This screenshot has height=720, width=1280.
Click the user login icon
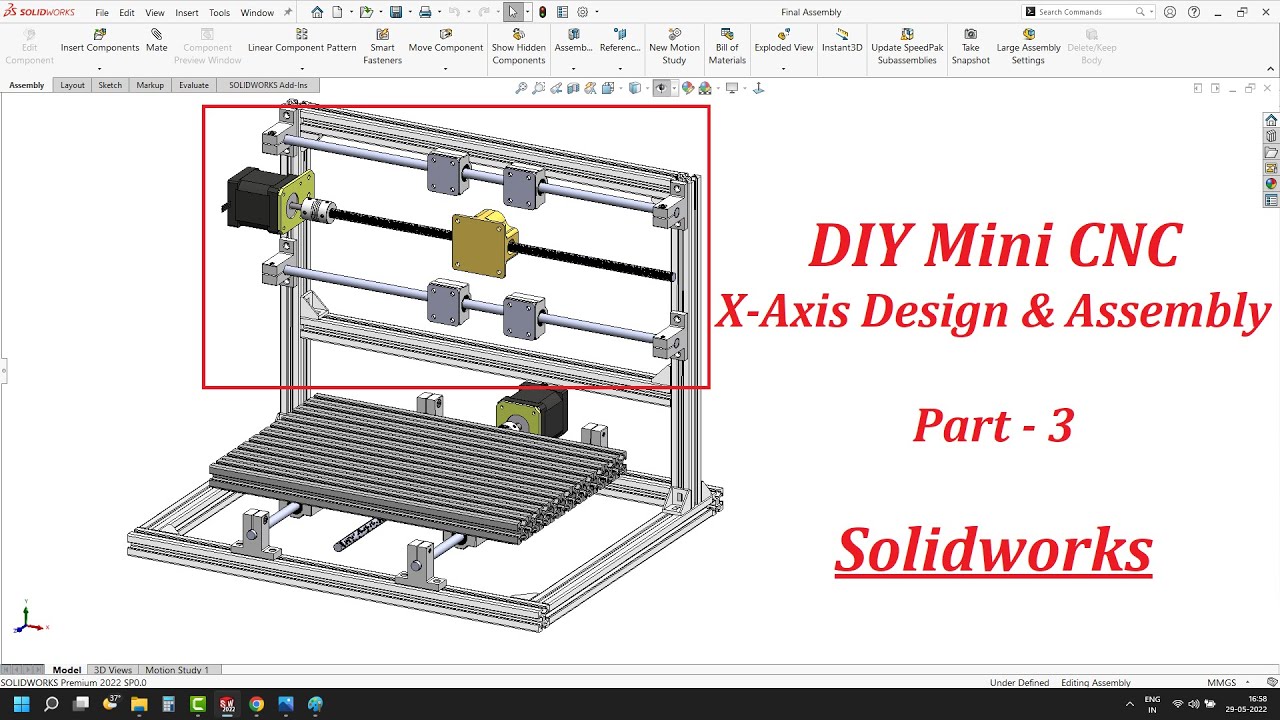click(x=1170, y=12)
